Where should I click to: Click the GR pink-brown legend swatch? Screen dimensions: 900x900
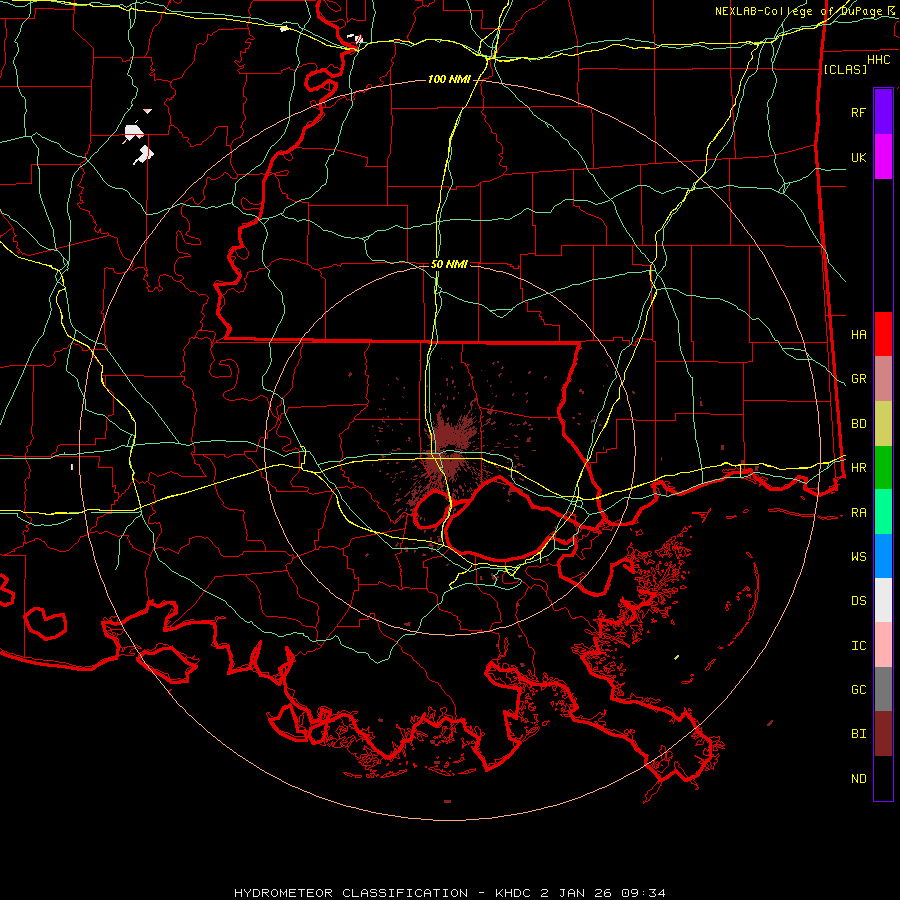883,379
